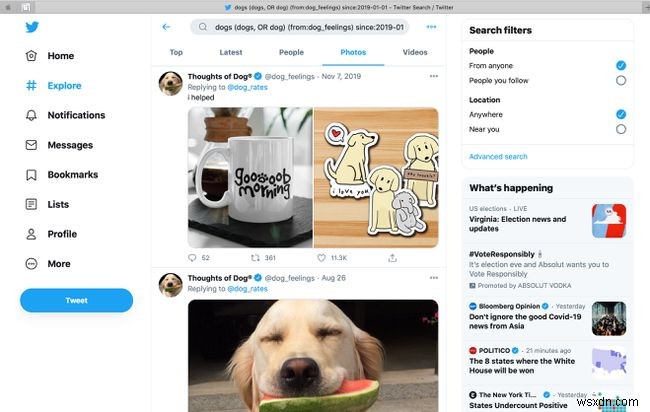The image size is (650, 412).
Task: Select 'Near you' location option
Action: (621, 129)
